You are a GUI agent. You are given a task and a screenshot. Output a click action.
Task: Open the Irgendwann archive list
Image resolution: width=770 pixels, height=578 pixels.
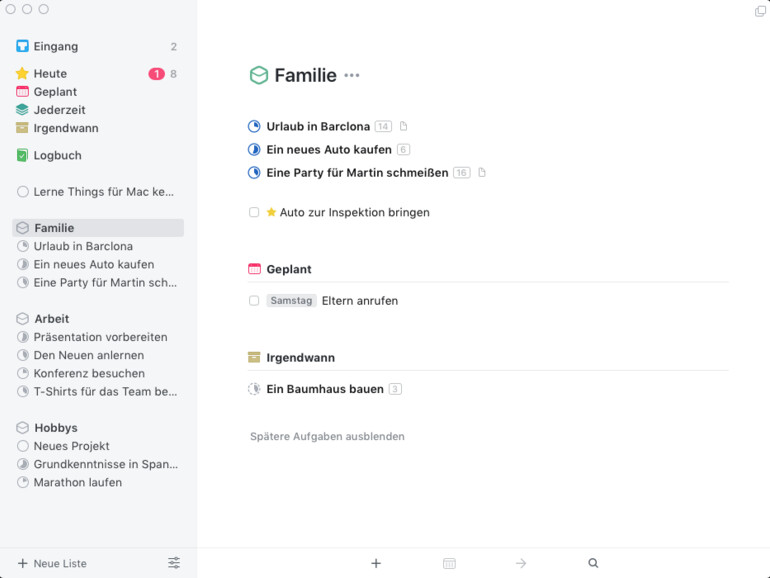click(65, 128)
